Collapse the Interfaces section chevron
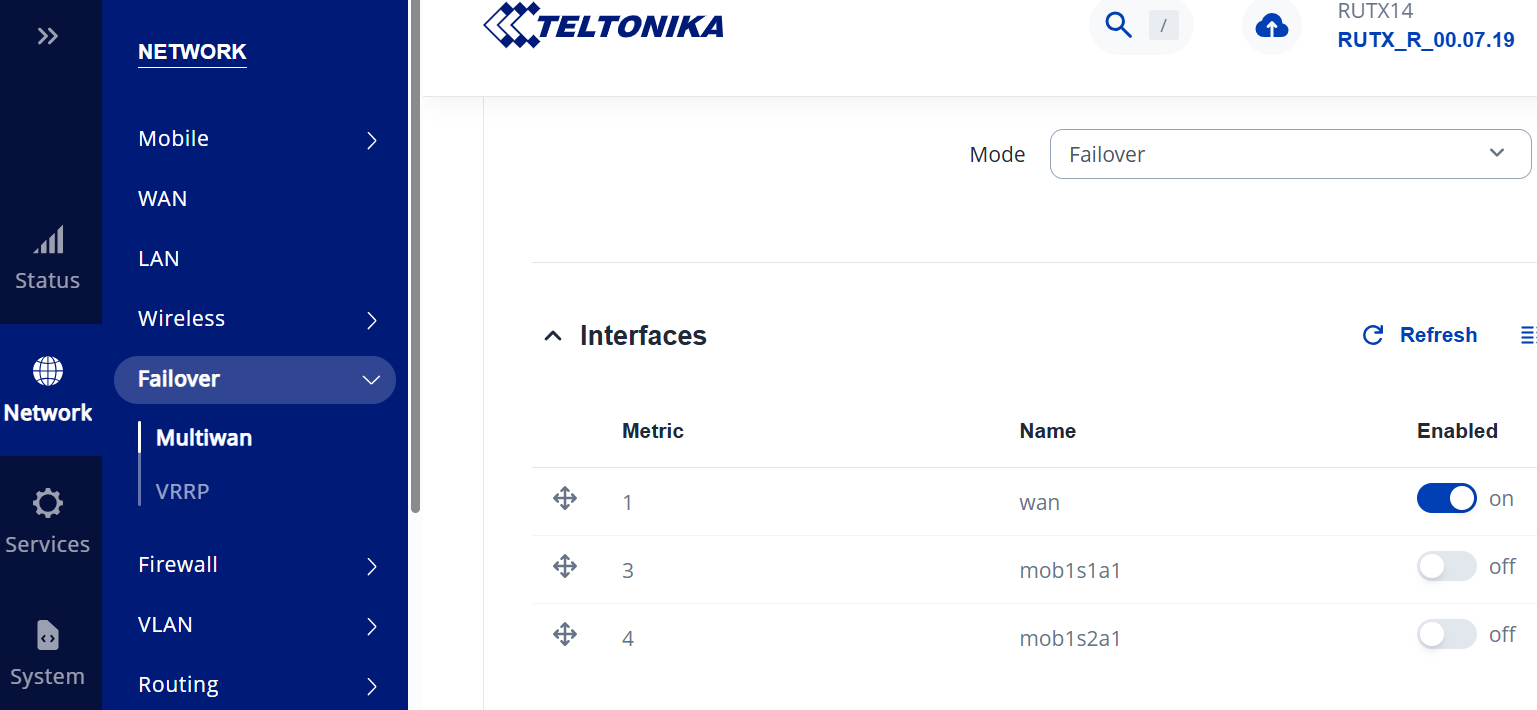Screen dimensions: 1537x710 click(x=552, y=336)
